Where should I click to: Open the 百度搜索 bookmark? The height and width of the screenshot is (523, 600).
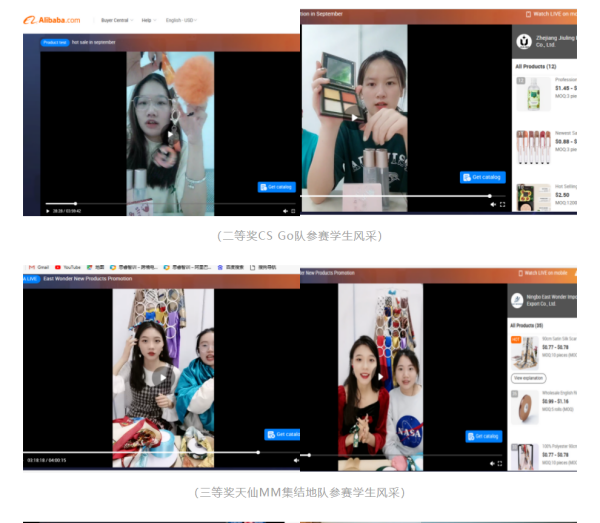pos(231,267)
